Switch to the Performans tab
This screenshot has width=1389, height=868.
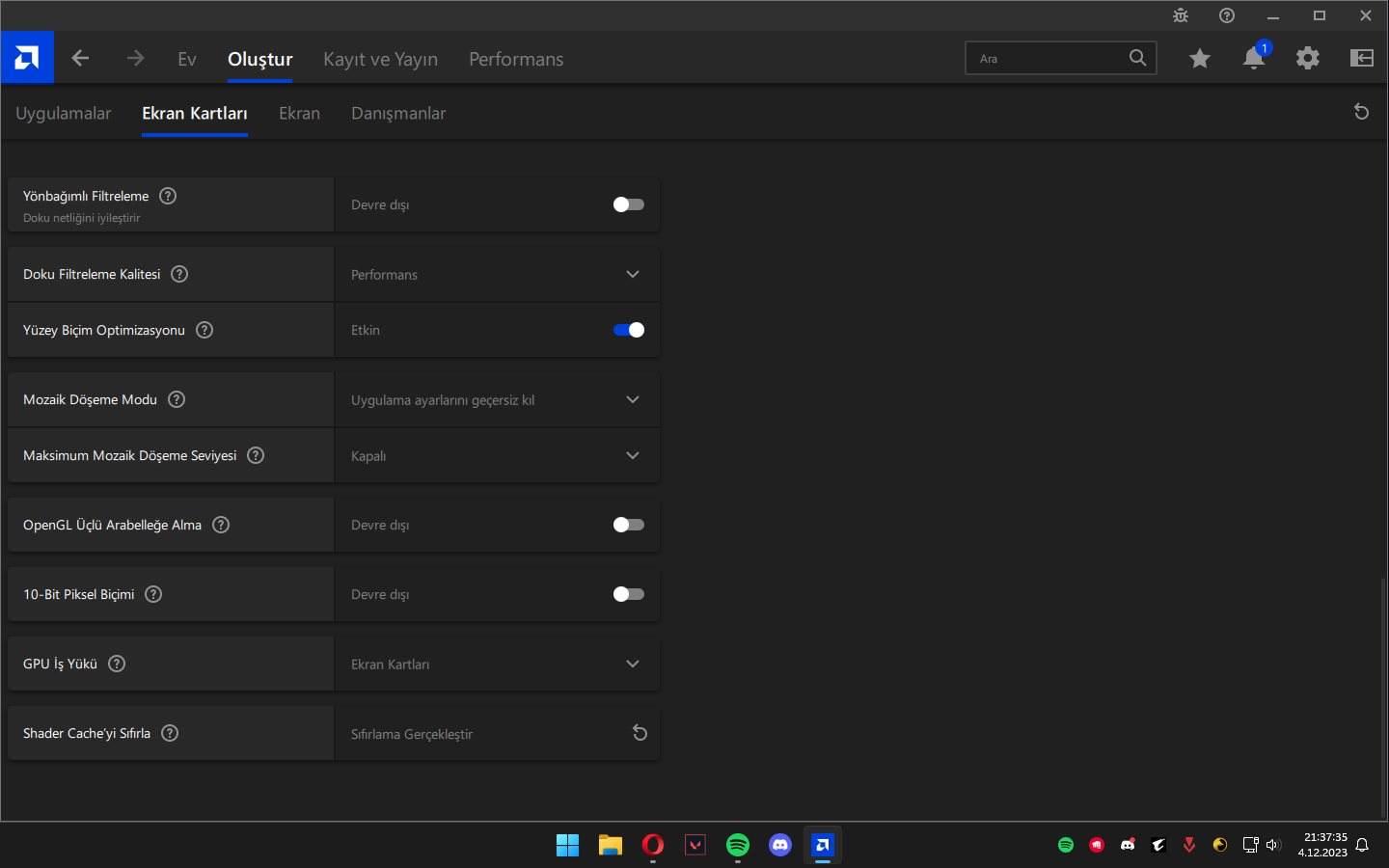click(x=515, y=59)
